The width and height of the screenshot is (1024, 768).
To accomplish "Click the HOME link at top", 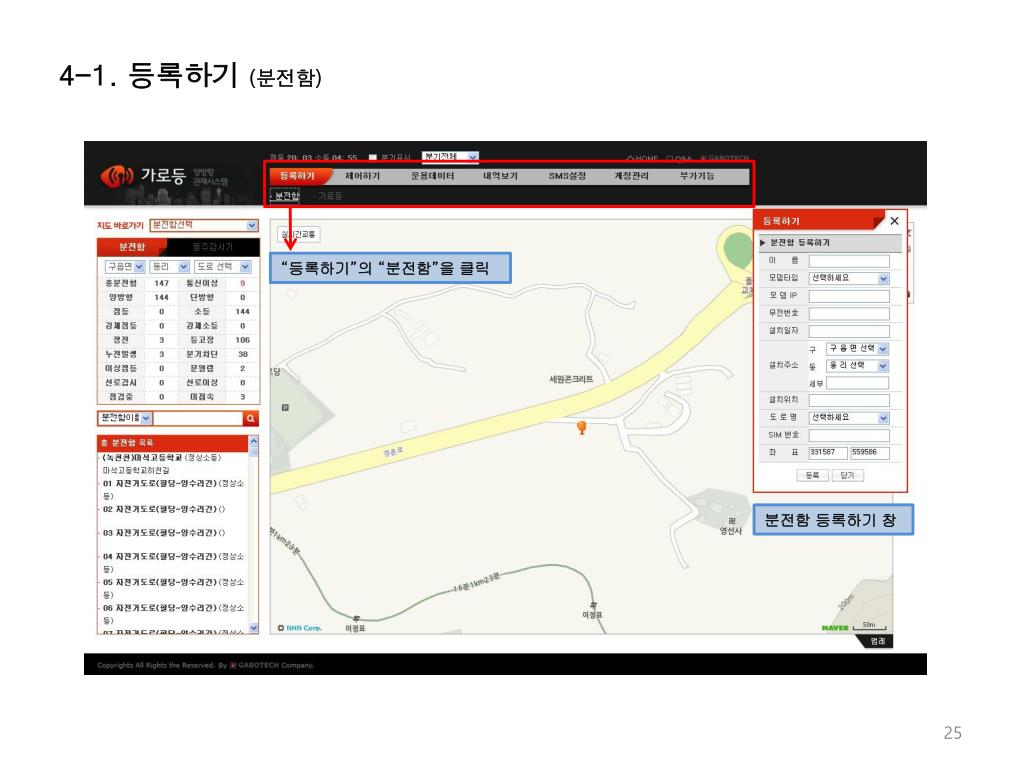I will [x=643, y=158].
